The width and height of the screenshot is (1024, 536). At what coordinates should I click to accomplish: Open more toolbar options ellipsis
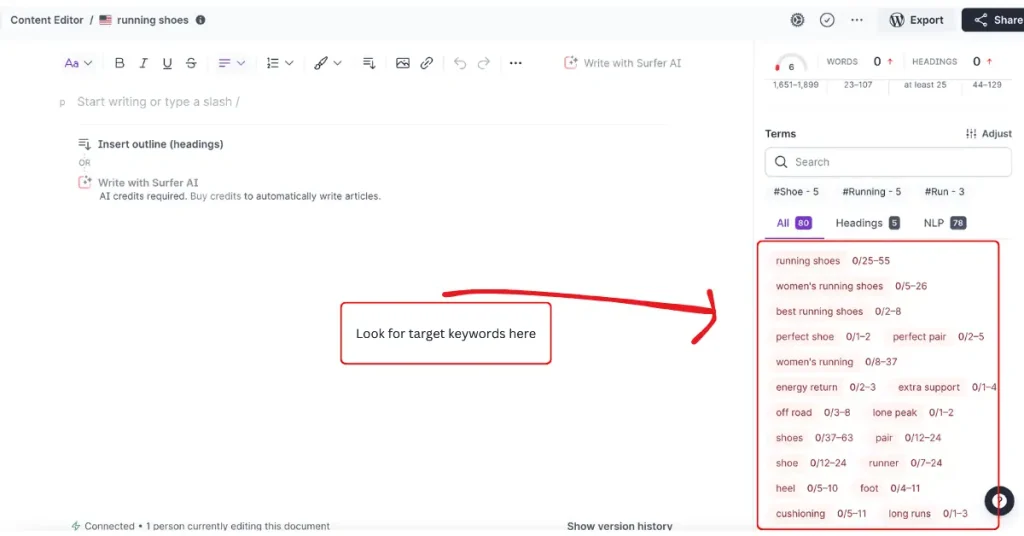pos(515,63)
